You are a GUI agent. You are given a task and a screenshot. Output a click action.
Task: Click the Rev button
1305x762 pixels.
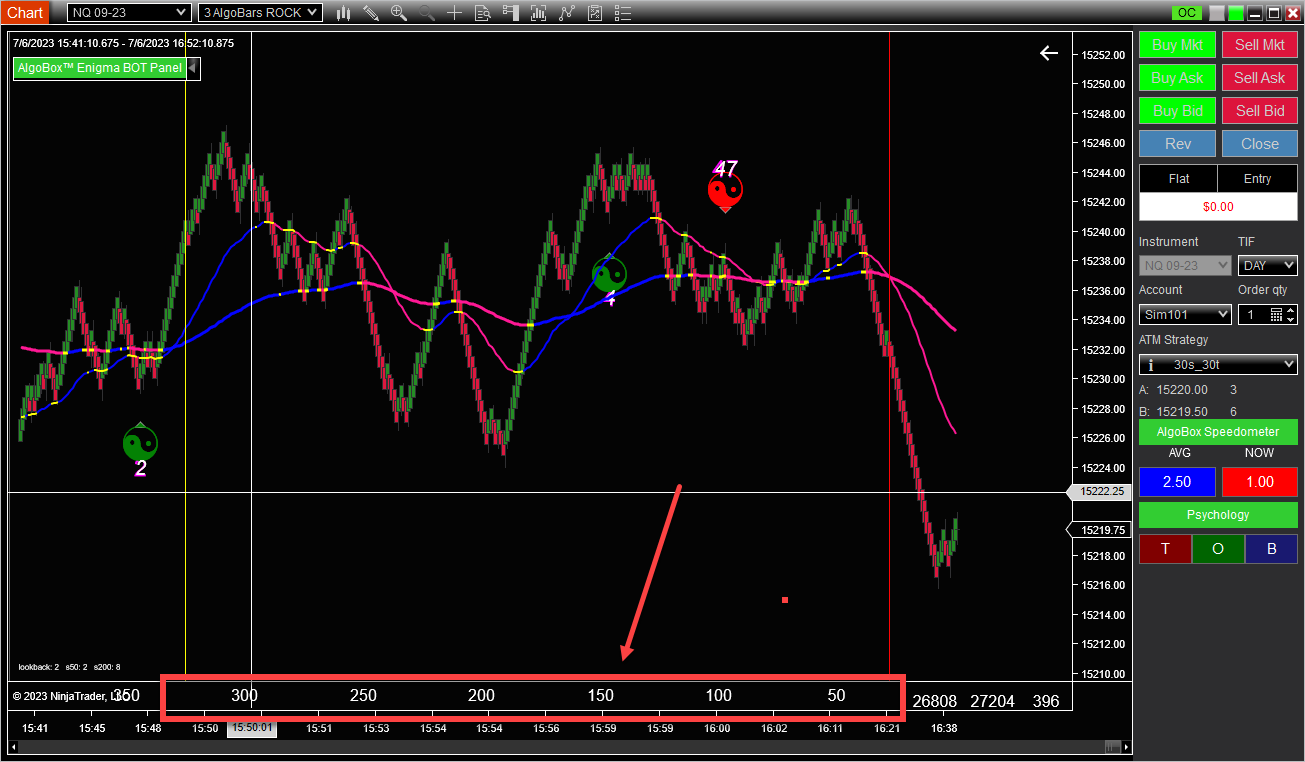(x=1178, y=144)
